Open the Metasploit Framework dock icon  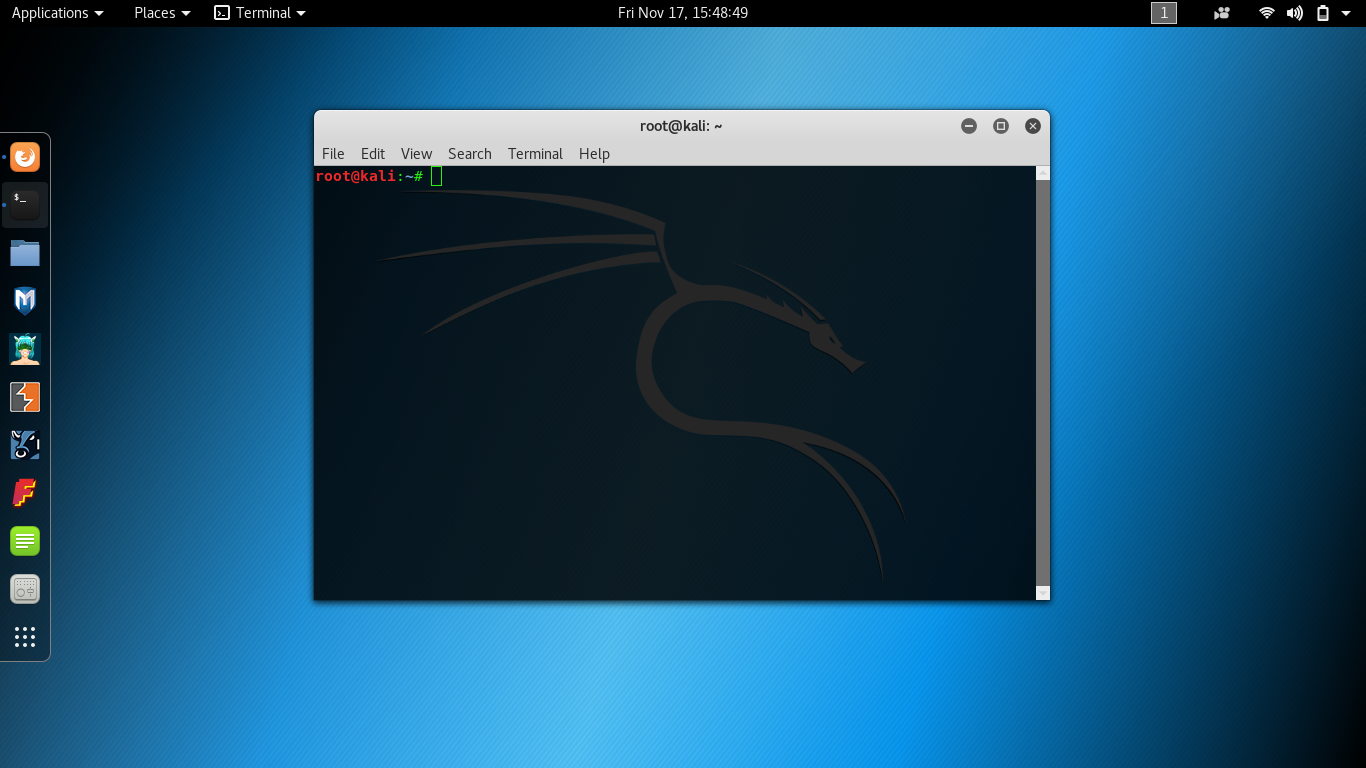pyautogui.click(x=25, y=301)
